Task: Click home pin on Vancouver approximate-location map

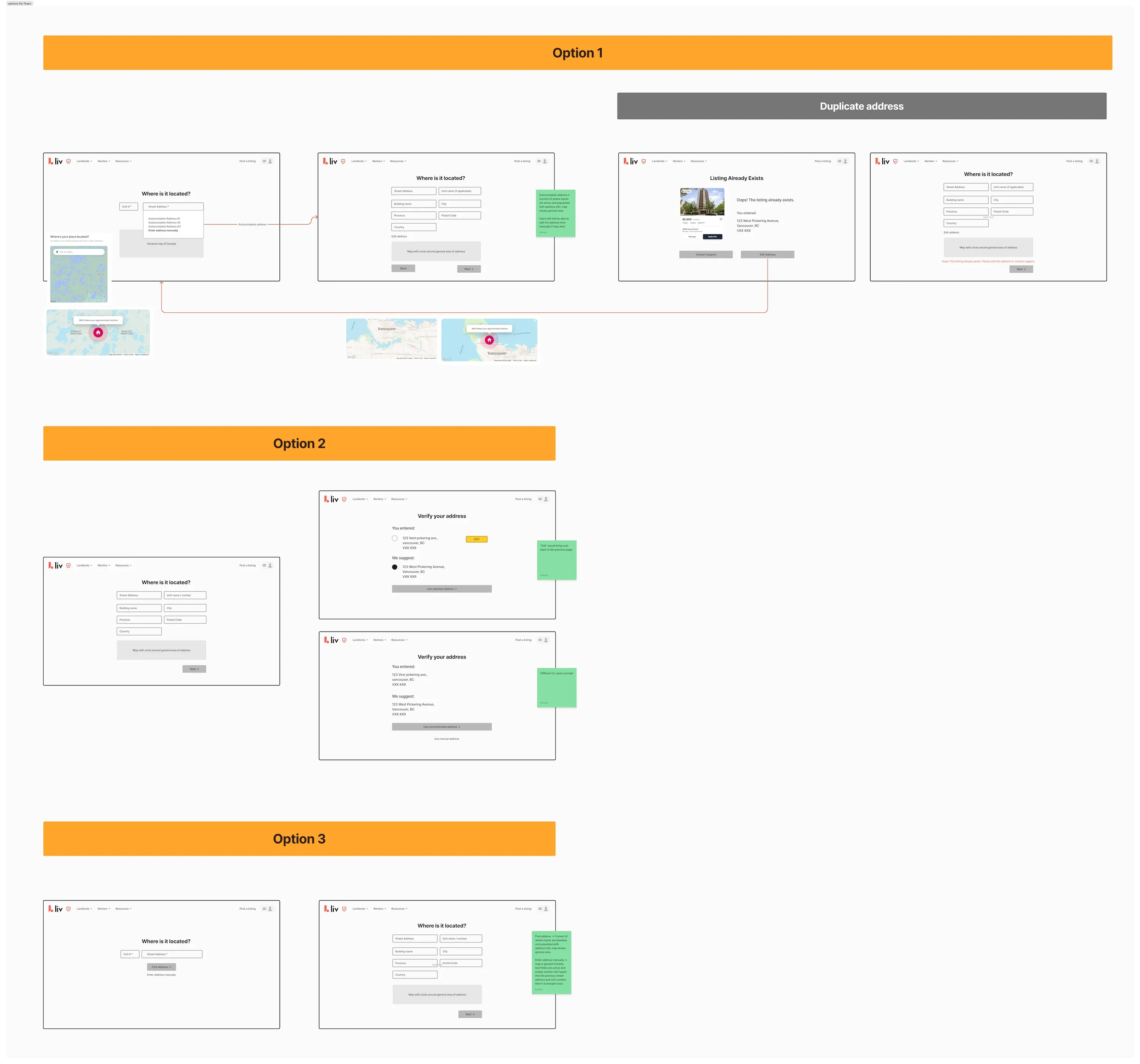Action: 489,340
